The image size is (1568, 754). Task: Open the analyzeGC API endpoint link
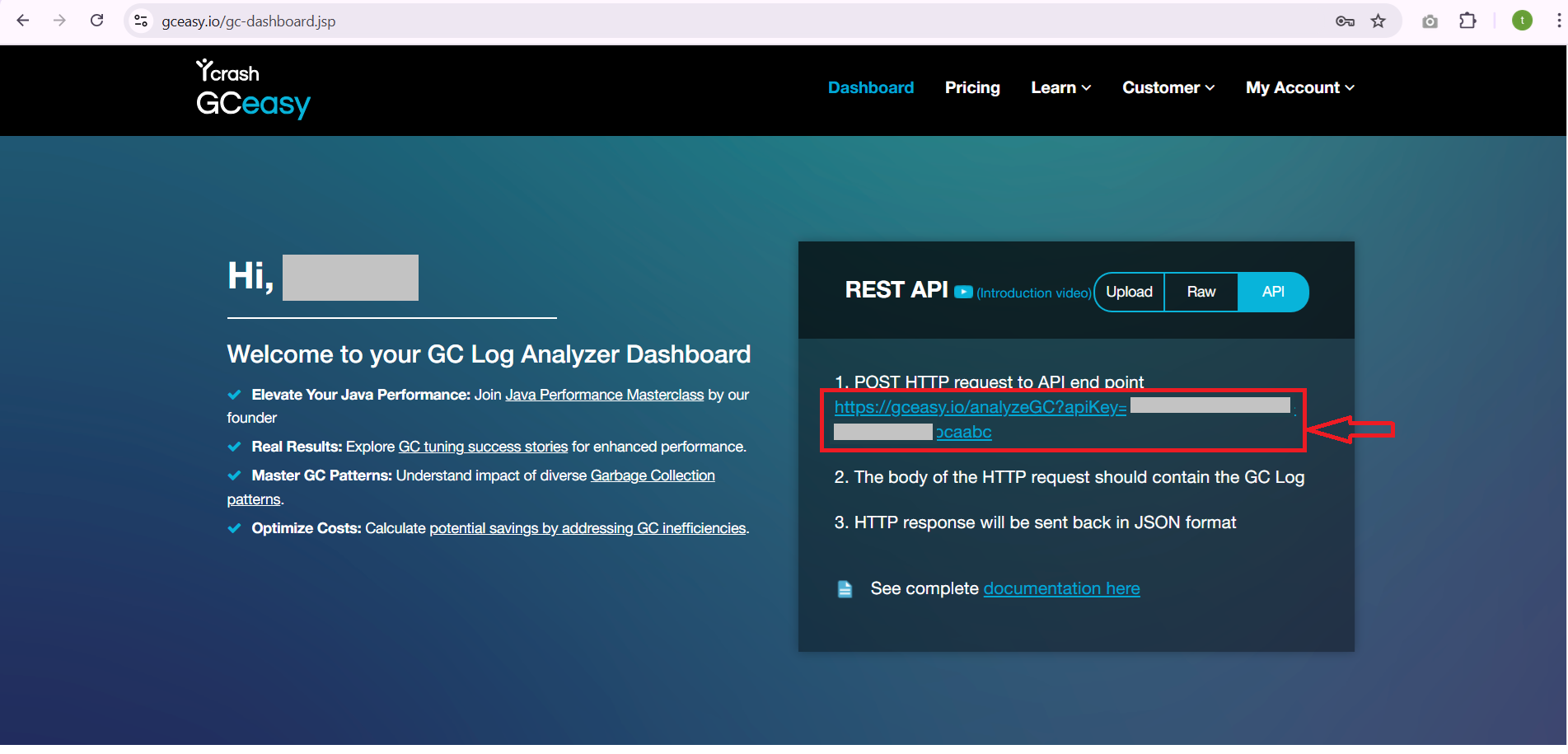[x=981, y=407]
